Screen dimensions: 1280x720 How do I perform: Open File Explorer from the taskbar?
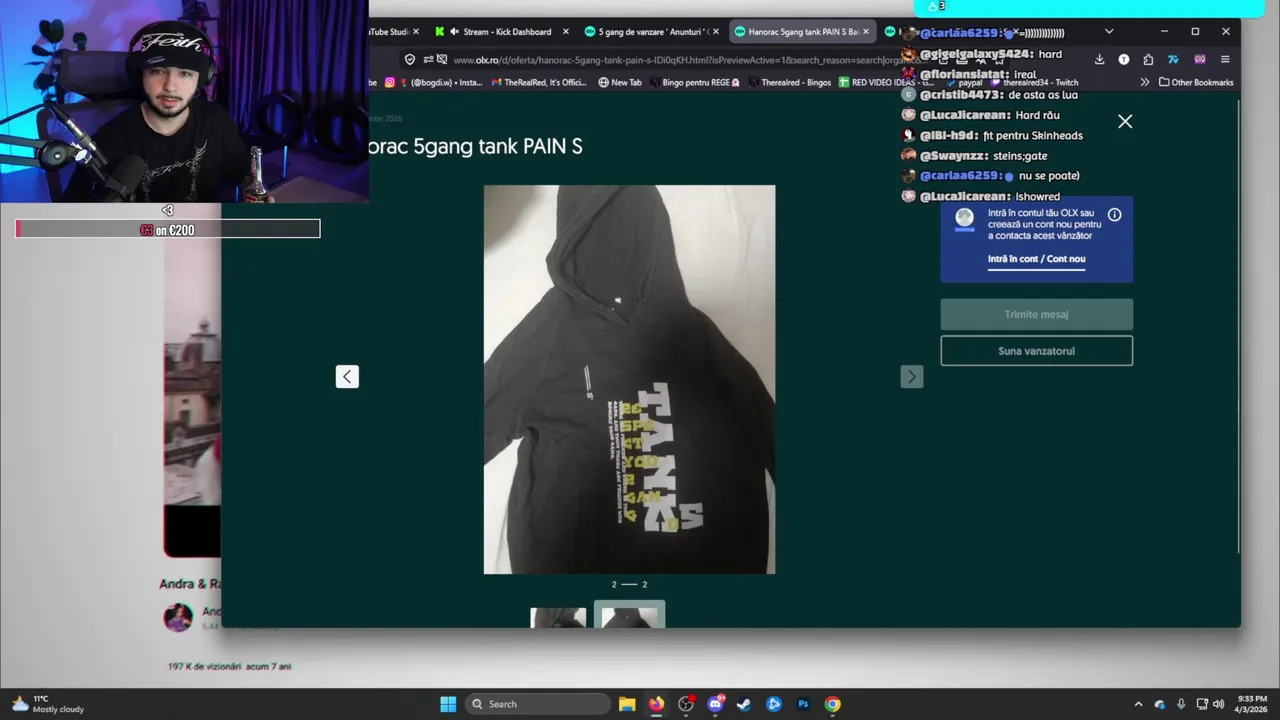click(627, 704)
